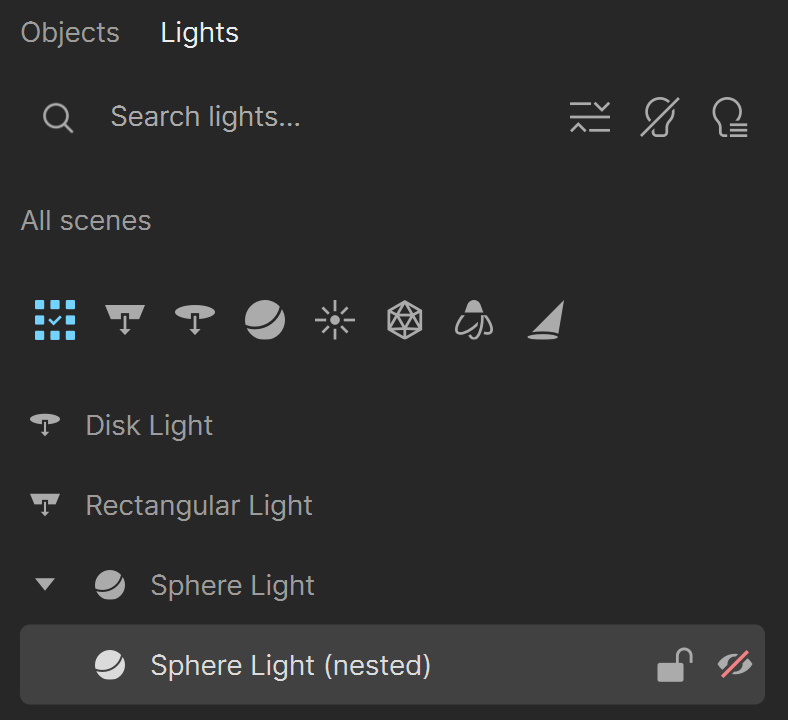
Task: Filter by spotlight cone icon
Action: click(x=546, y=320)
